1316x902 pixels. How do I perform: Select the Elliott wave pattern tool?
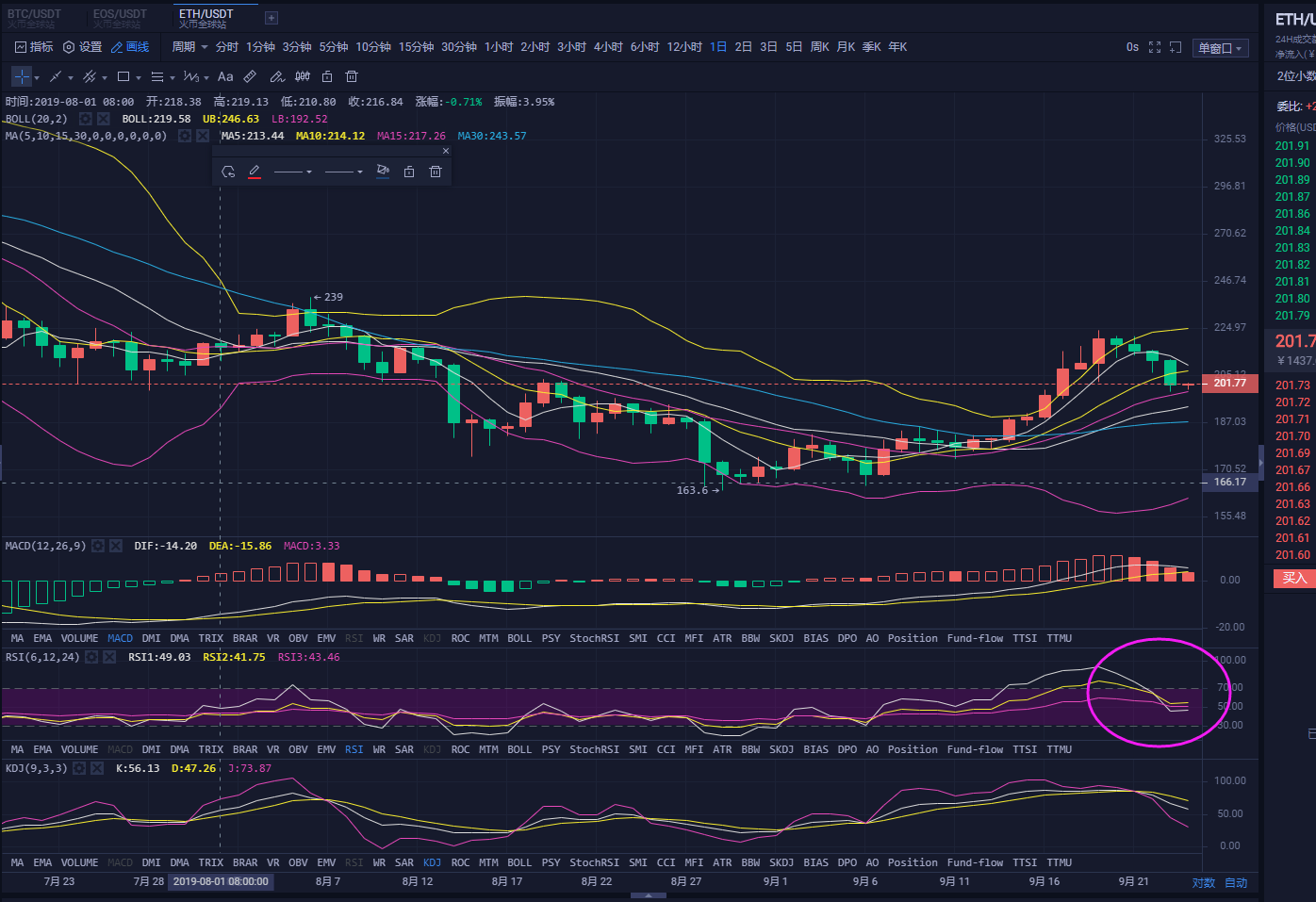click(191, 76)
